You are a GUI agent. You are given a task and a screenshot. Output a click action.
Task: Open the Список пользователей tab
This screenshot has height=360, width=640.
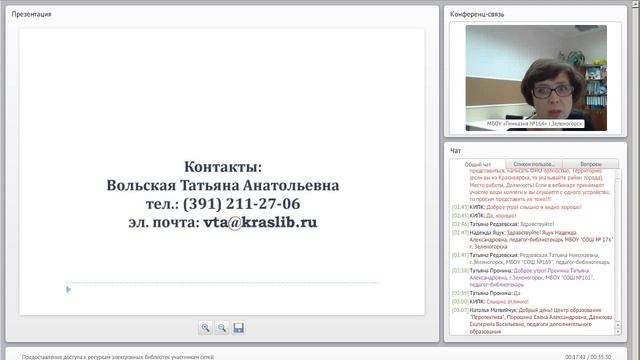[x=534, y=164]
